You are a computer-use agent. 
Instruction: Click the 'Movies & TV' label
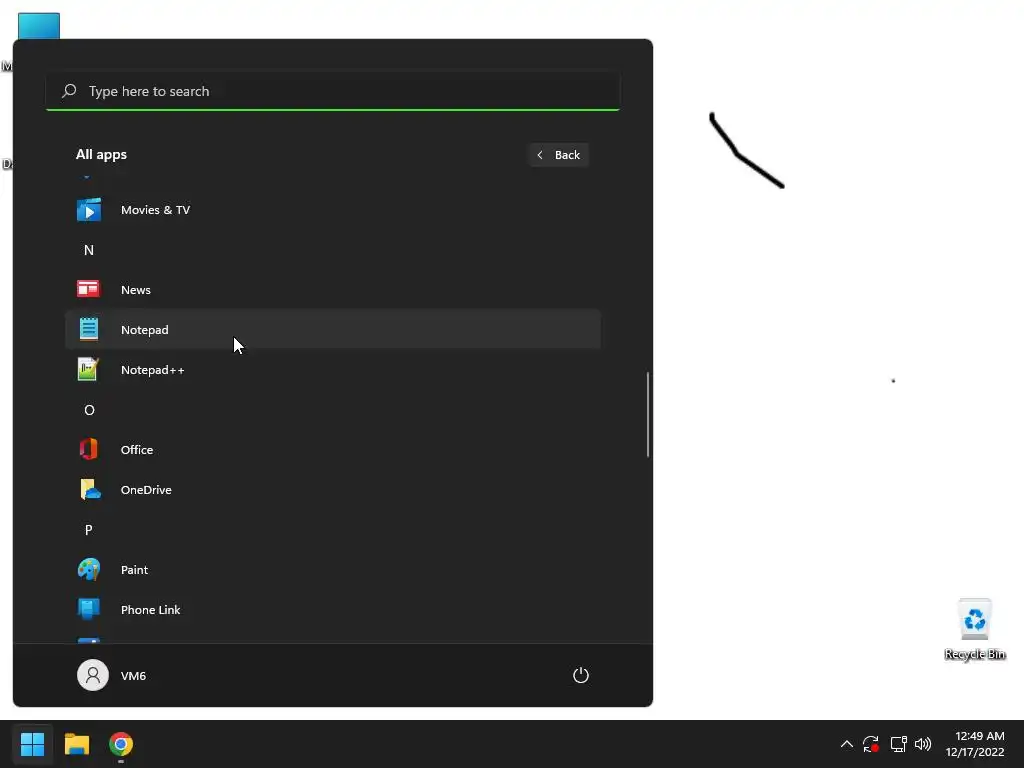[155, 210]
